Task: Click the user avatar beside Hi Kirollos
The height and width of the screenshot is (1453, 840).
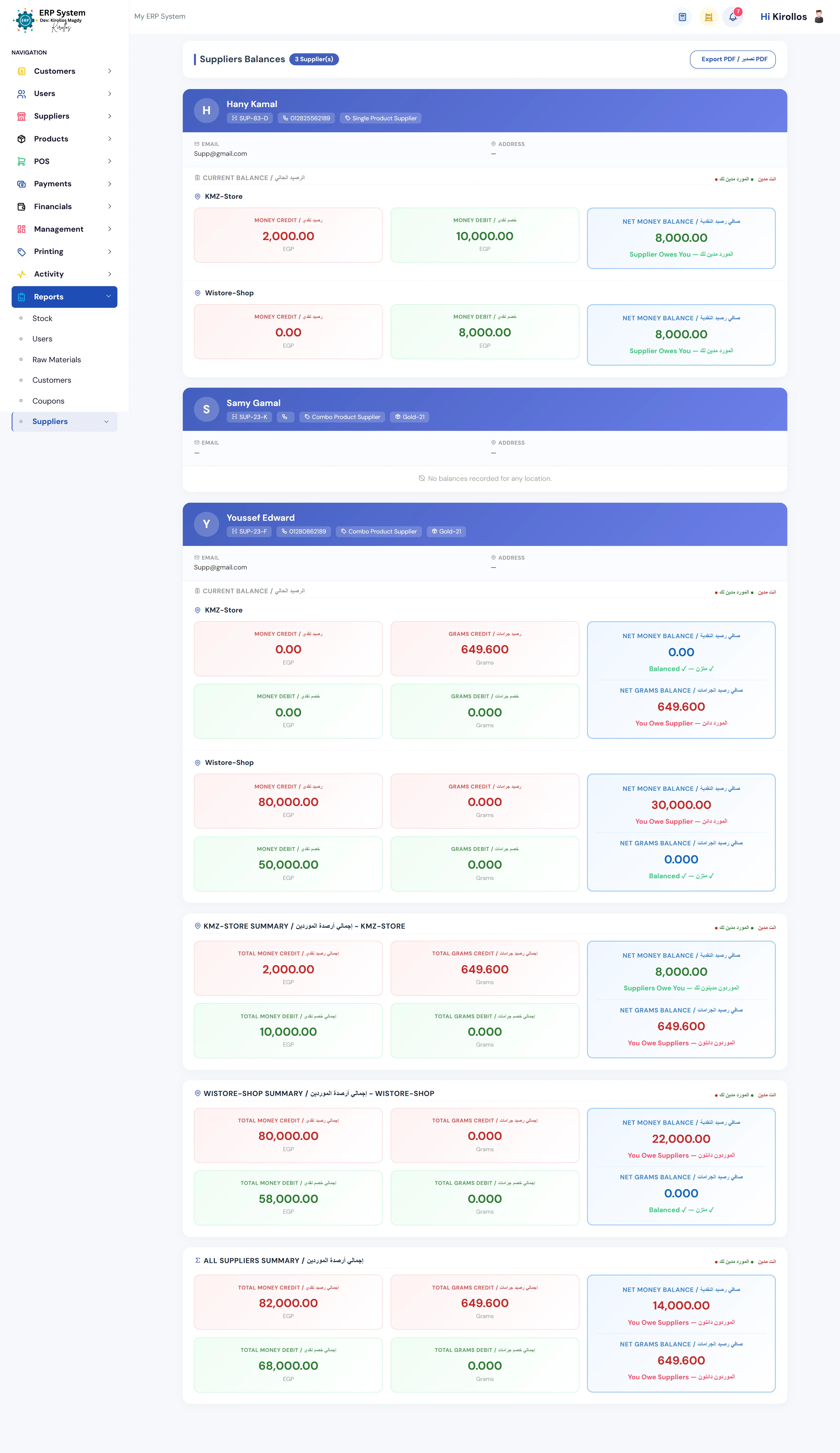Action: 819,17
